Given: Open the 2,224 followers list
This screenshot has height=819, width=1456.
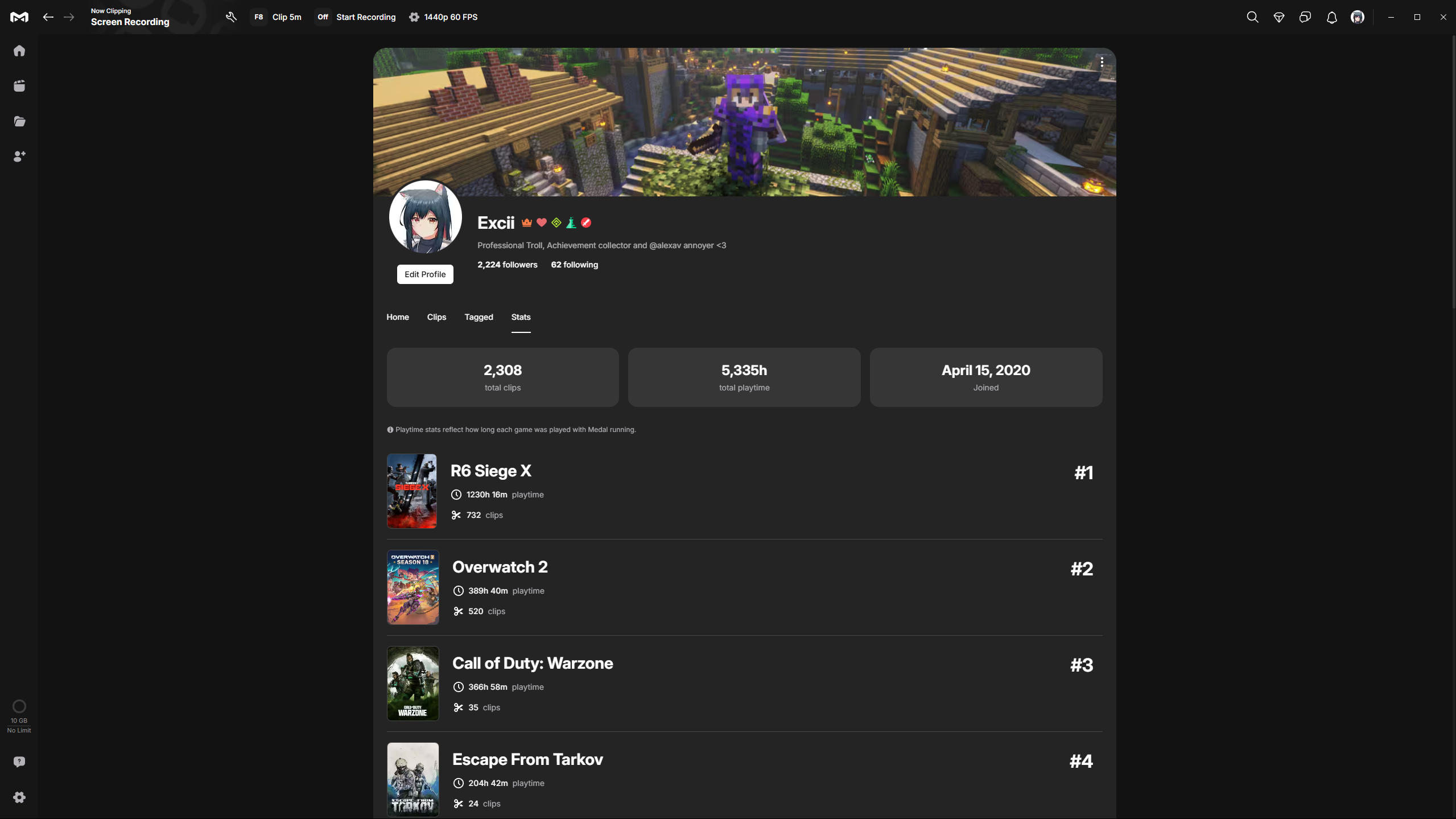Looking at the screenshot, I should [x=507, y=265].
